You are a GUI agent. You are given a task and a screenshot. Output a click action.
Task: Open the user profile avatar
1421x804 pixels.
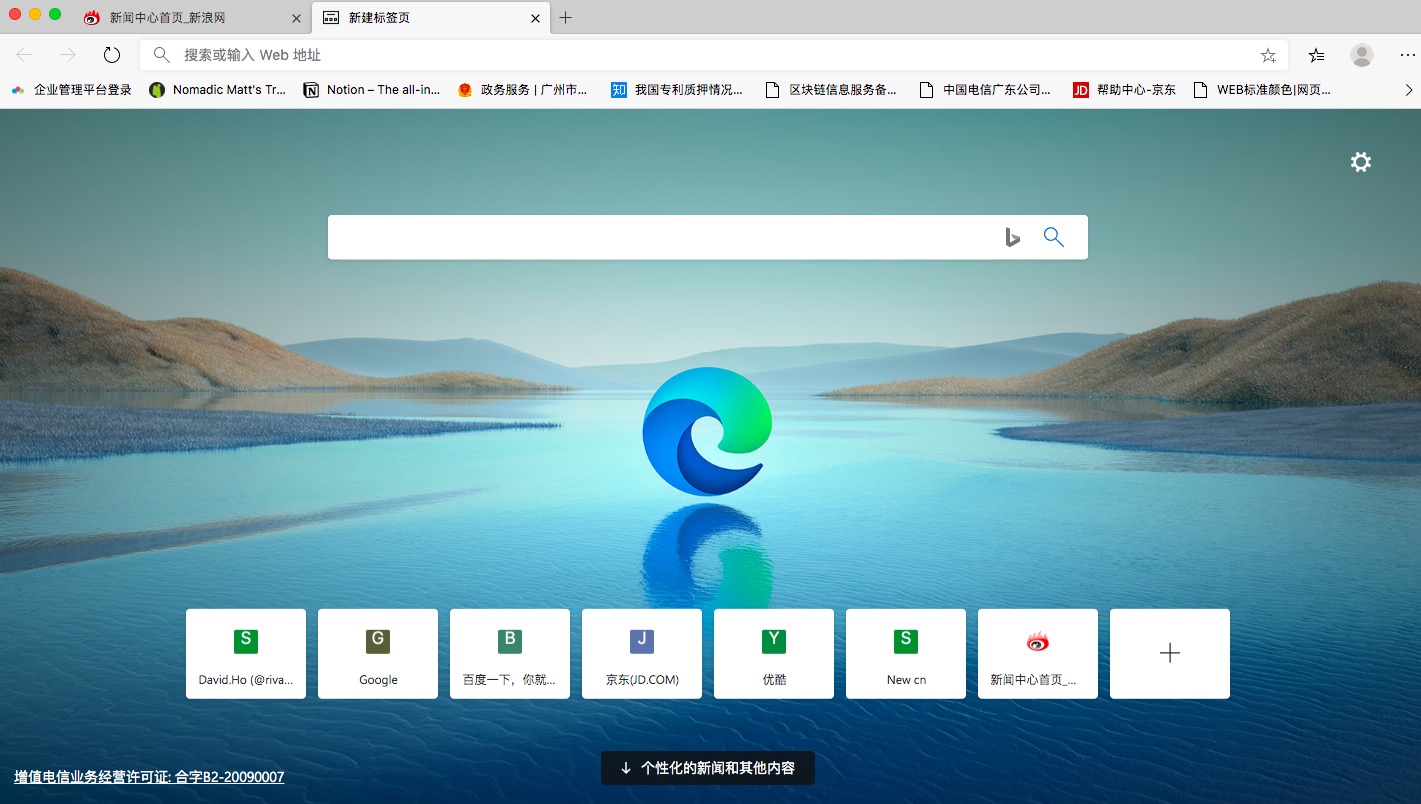pyautogui.click(x=1361, y=55)
